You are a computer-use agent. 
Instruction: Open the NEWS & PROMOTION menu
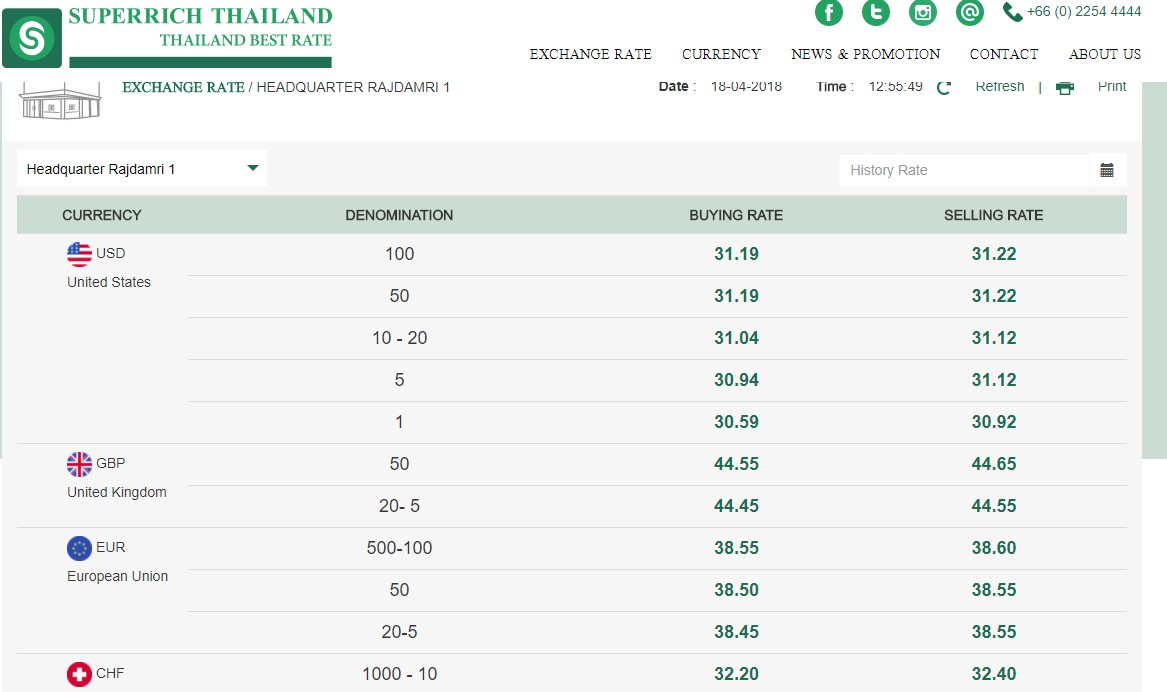(866, 54)
